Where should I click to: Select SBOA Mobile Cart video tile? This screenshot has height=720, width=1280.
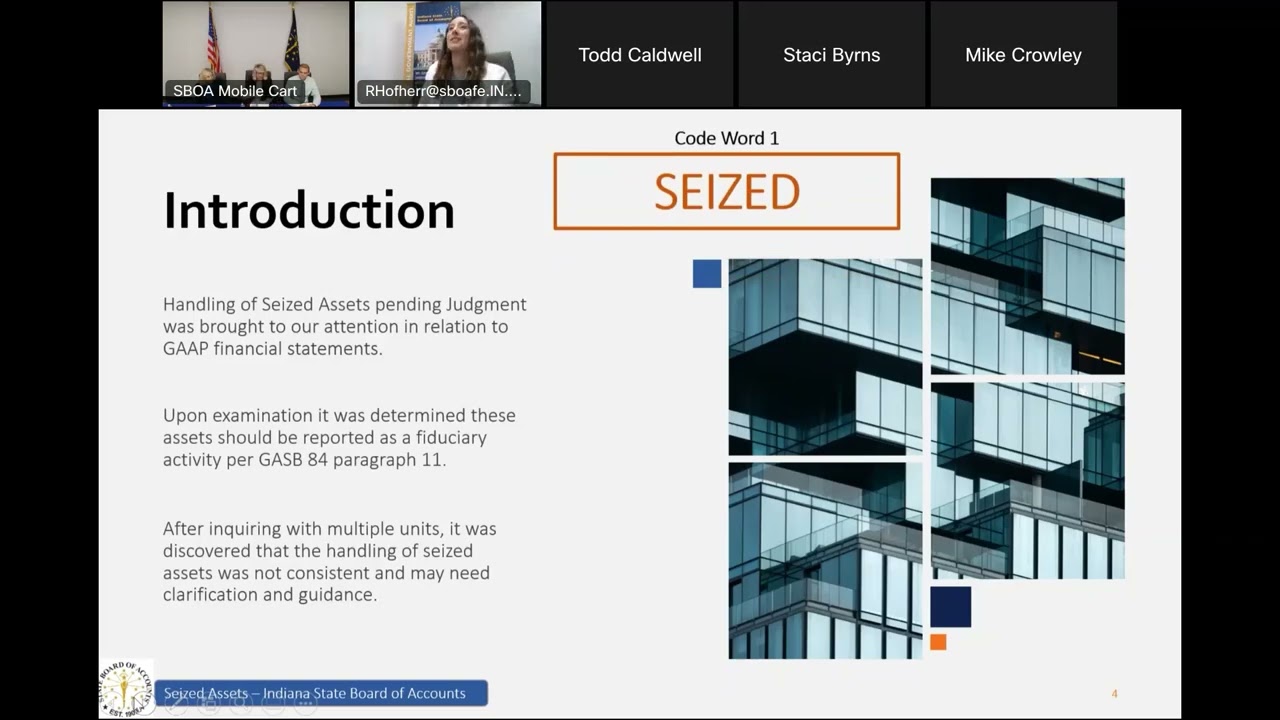point(256,54)
